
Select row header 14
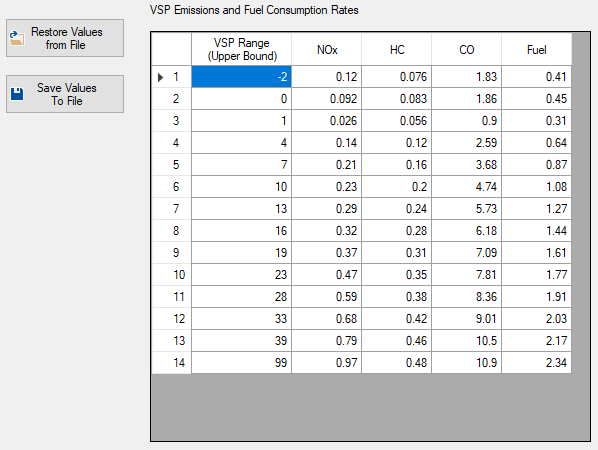tap(172, 363)
